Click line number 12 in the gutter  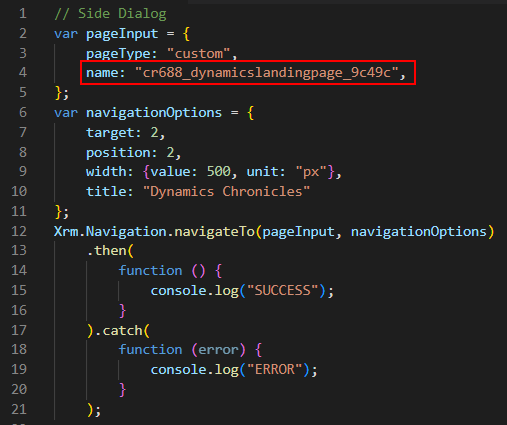(19, 232)
